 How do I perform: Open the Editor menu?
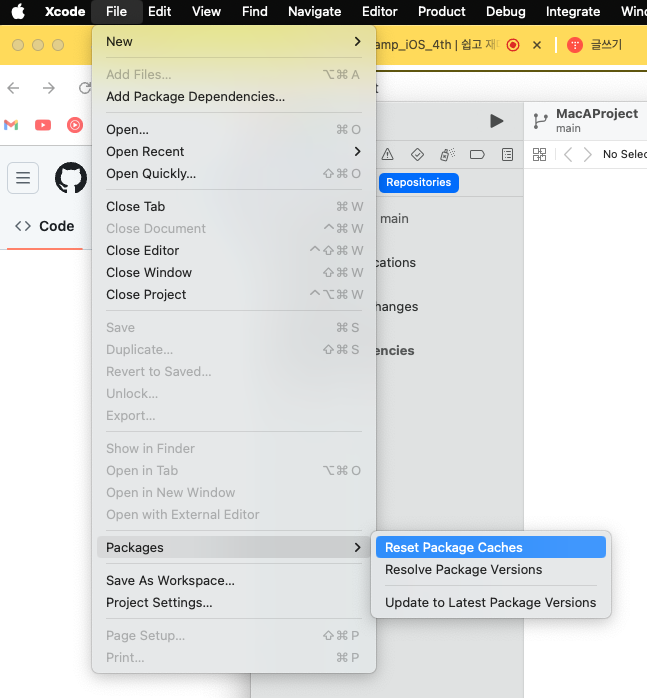(379, 12)
